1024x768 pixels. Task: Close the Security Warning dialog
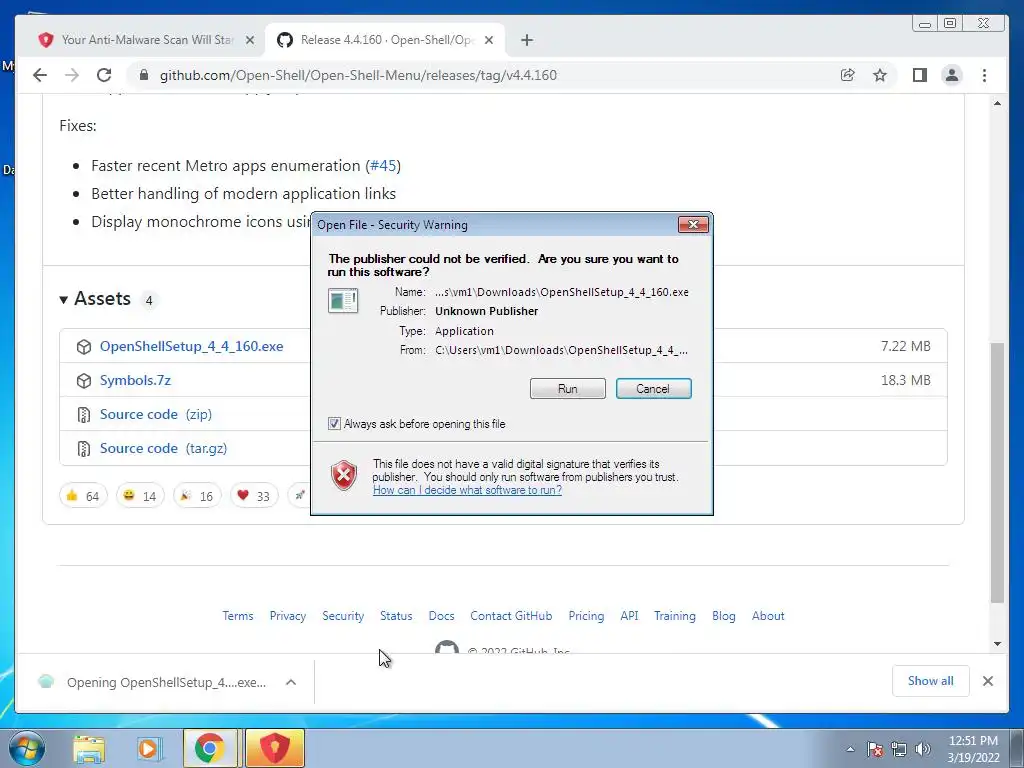[693, 225]
